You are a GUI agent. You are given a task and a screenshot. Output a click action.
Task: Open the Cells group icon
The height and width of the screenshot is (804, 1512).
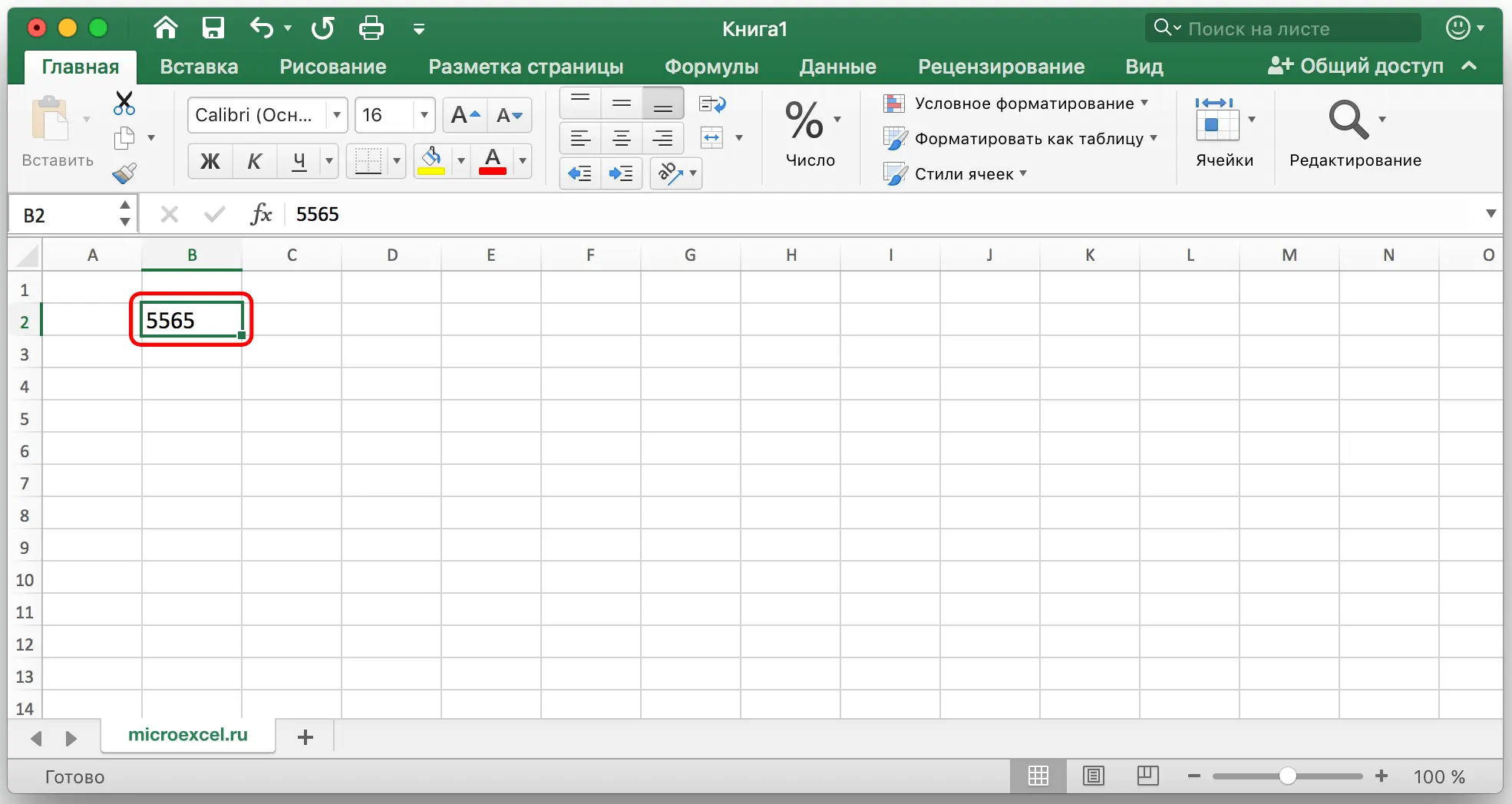(1217, 119)
